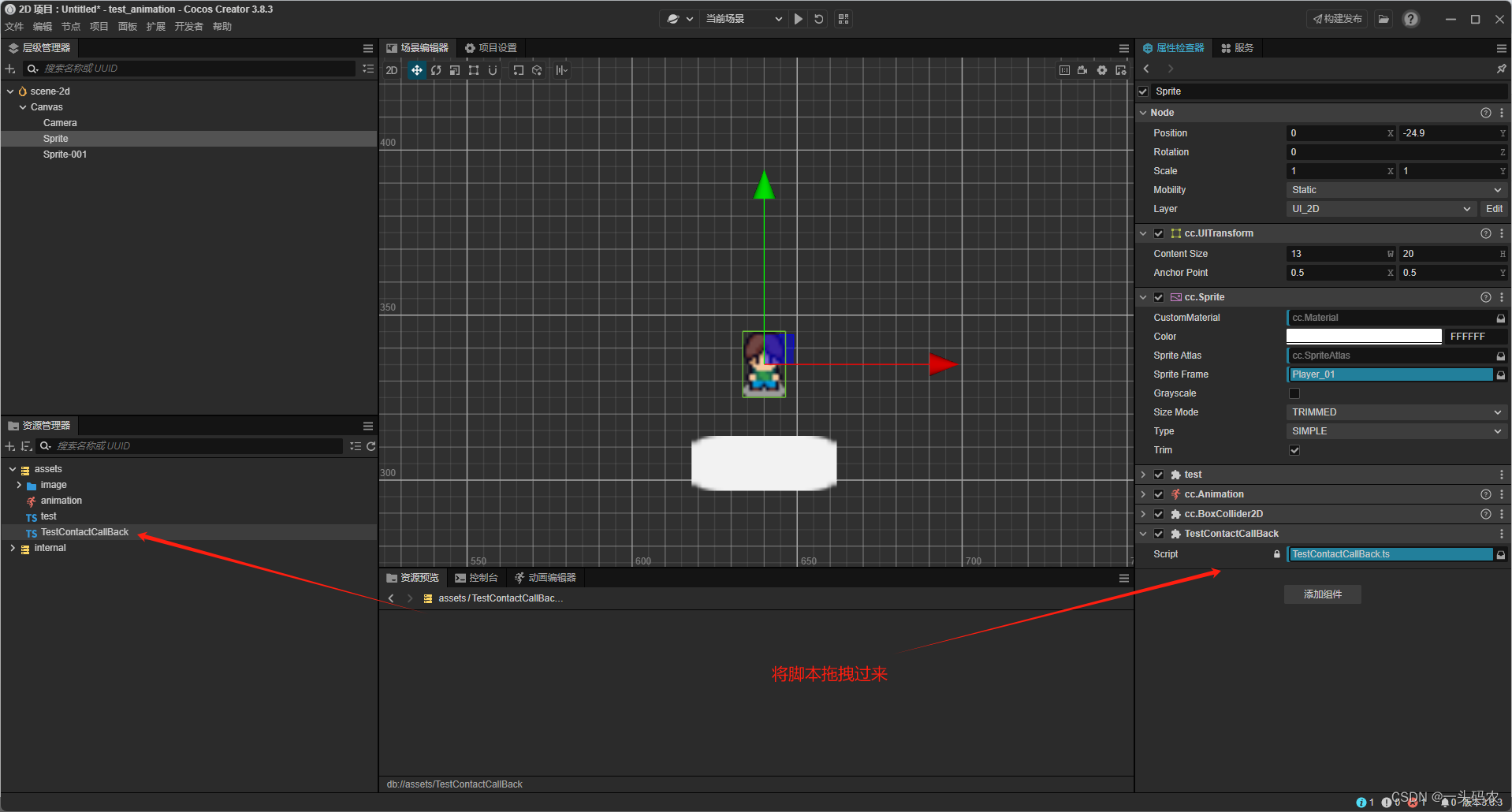Viewport: 1512px width, 812px height.
Task: Click the 构建发布 button
Action: point(1338,19)
